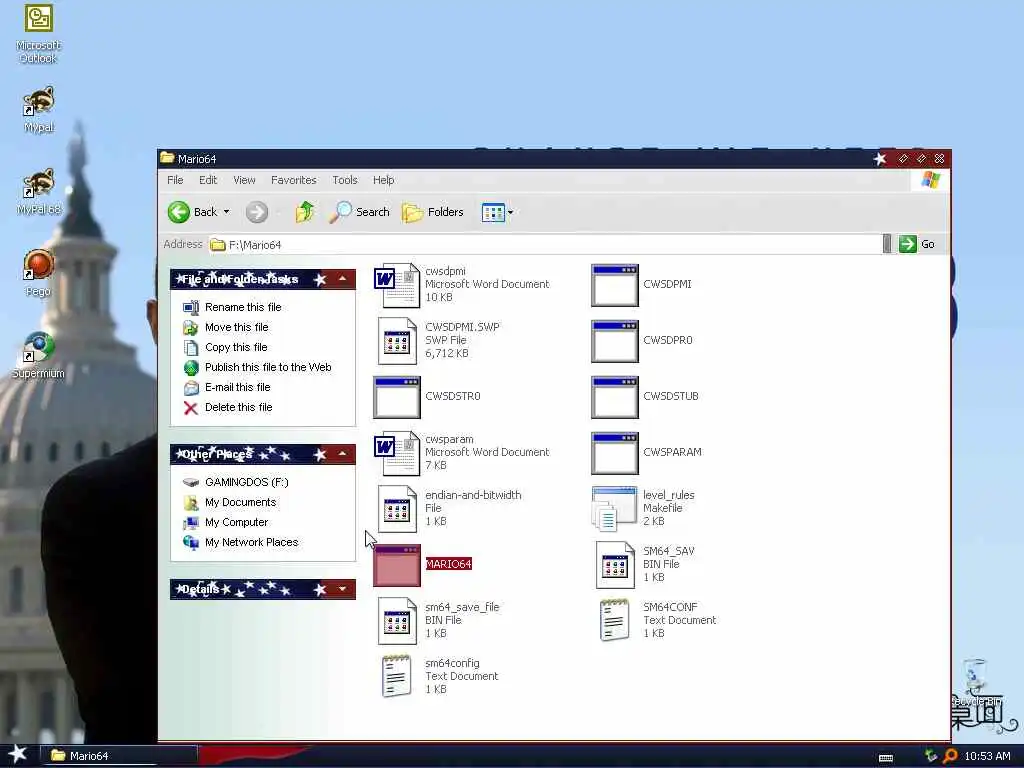Open the Favorites menu
Image resolution: width=1024 pixels, height=768 pixels.
click(x=293, y=180)
